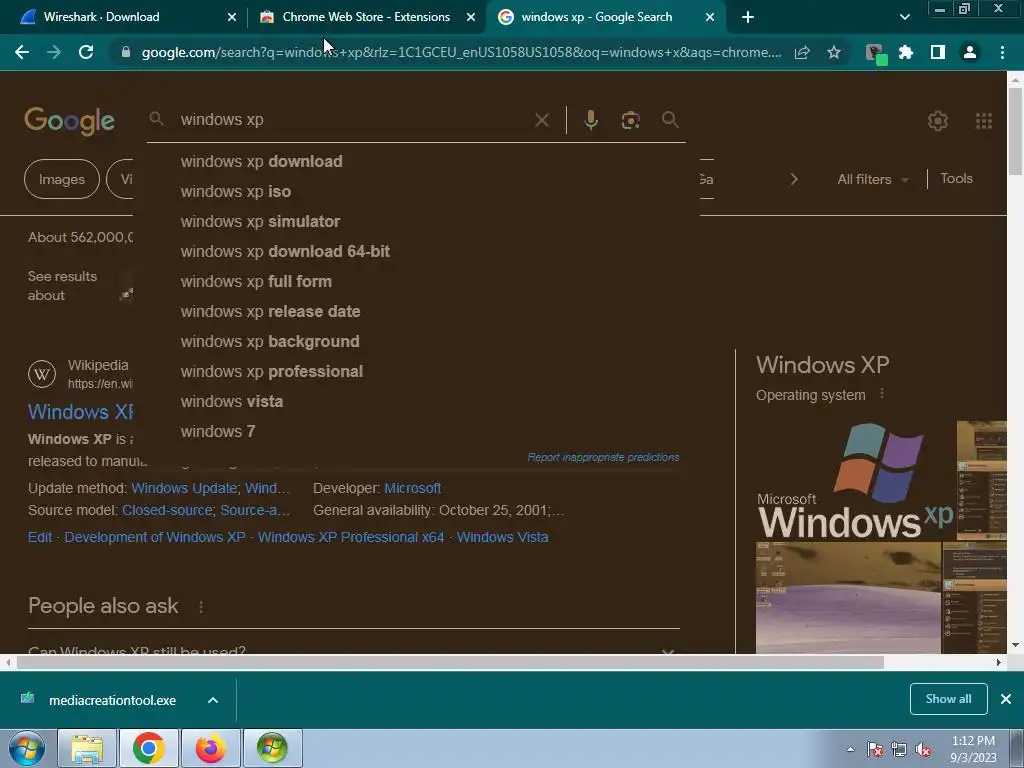
Task: Go forward with the browser arrow
Action: (x=54, y=52)
